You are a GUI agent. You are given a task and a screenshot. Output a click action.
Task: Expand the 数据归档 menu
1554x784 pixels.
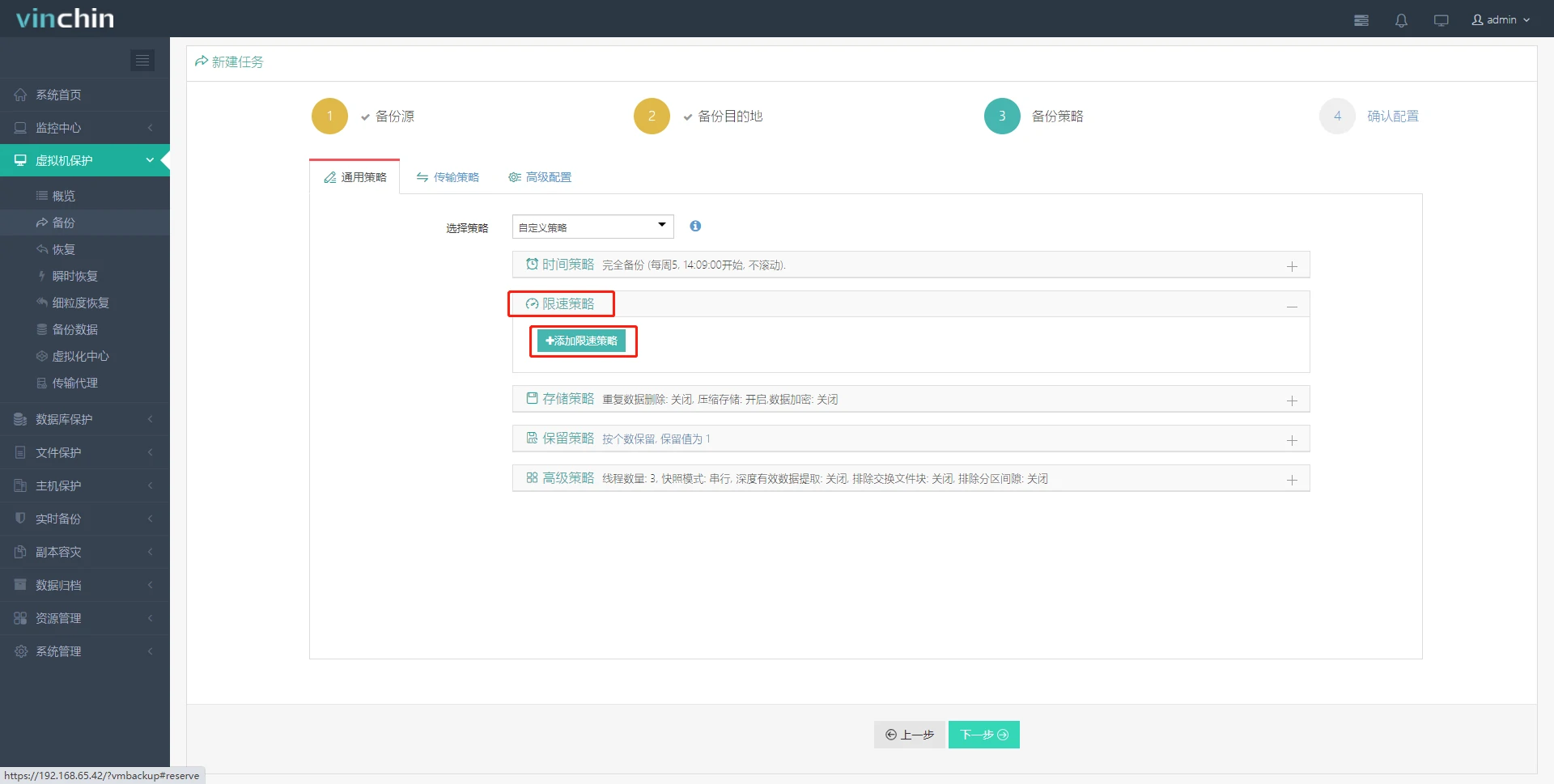click(x=85, y=585)
